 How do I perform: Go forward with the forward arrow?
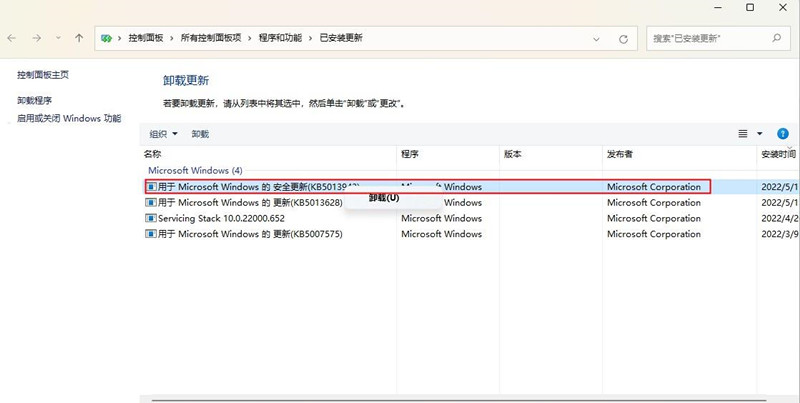pyautogui.click(x=37, y=38)
